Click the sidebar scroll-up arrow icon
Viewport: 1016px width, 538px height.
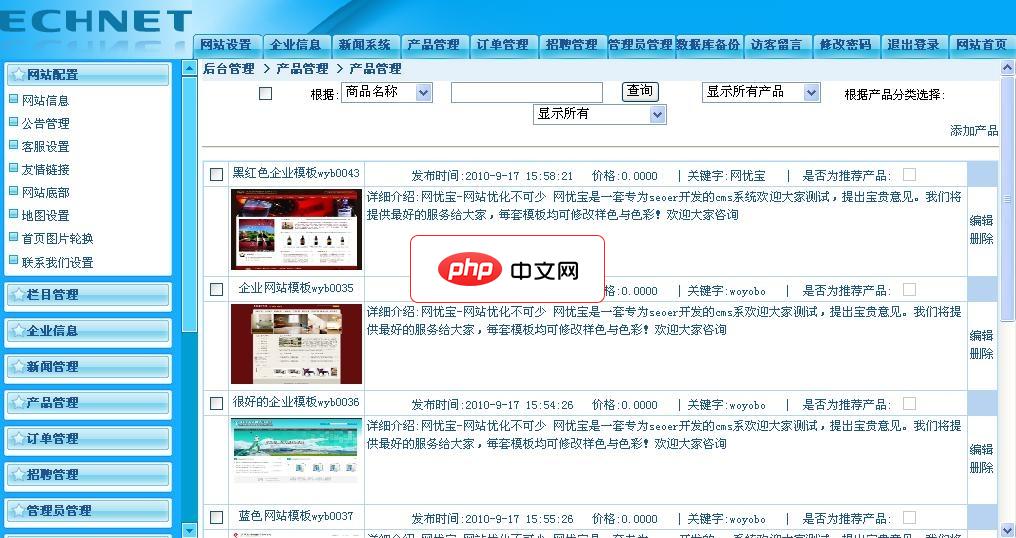[x=190, y=68]
